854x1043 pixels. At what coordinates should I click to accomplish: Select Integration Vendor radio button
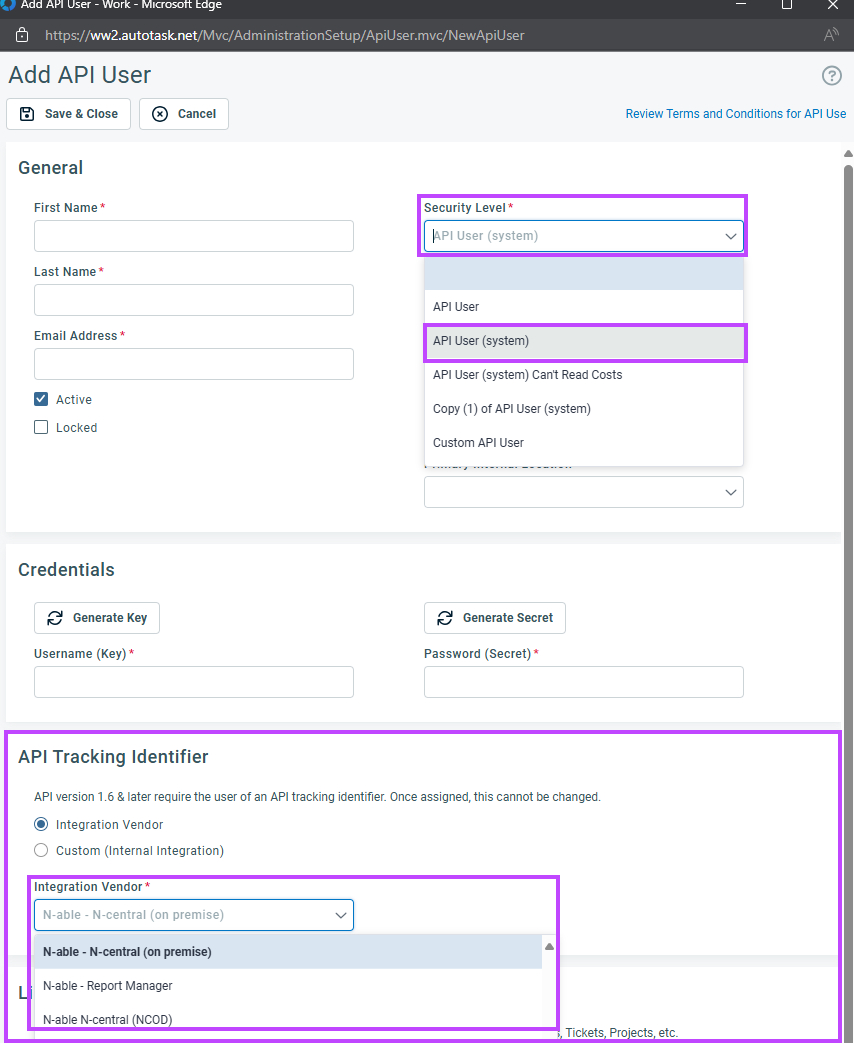click(x=41, y=825)
